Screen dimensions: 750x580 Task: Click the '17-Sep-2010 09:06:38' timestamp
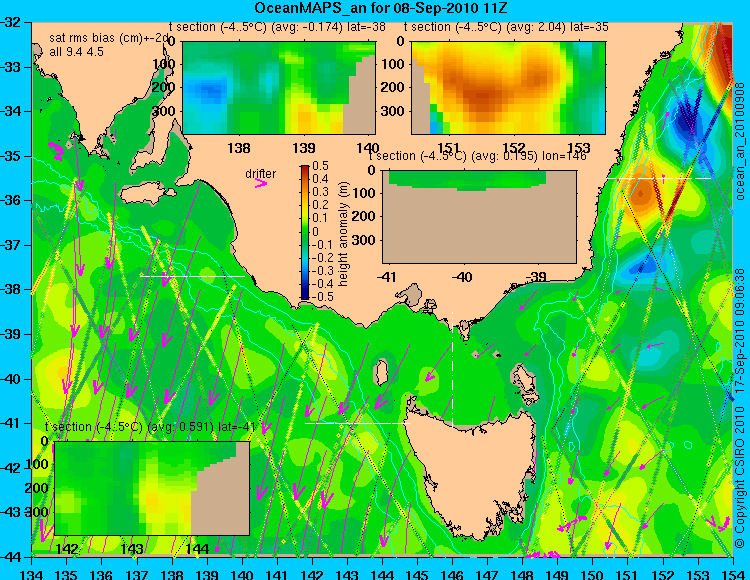740,331
